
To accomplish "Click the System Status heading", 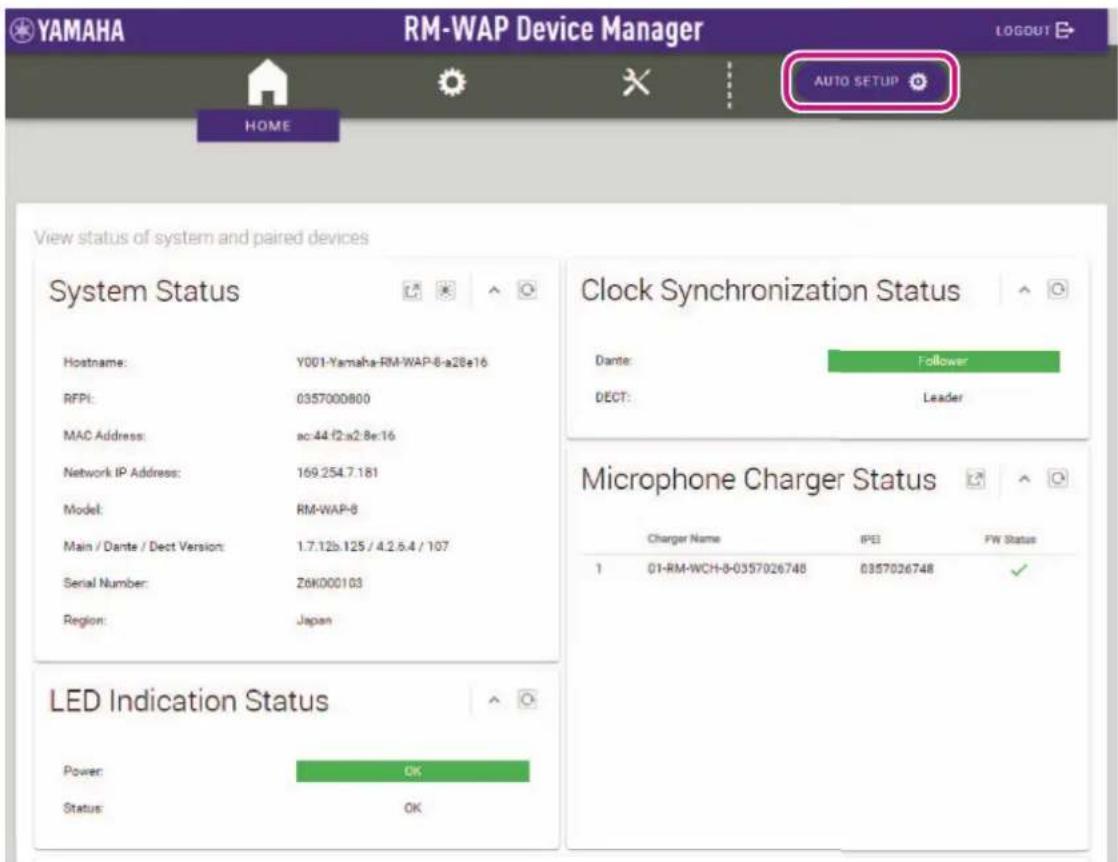I will [x=145, y=292].
